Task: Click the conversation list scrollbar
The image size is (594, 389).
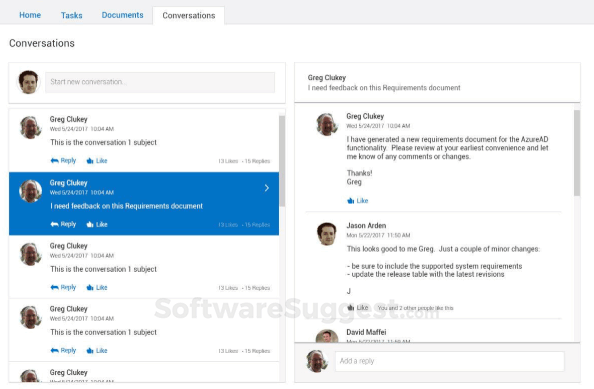Action: [x=282, y=161]
